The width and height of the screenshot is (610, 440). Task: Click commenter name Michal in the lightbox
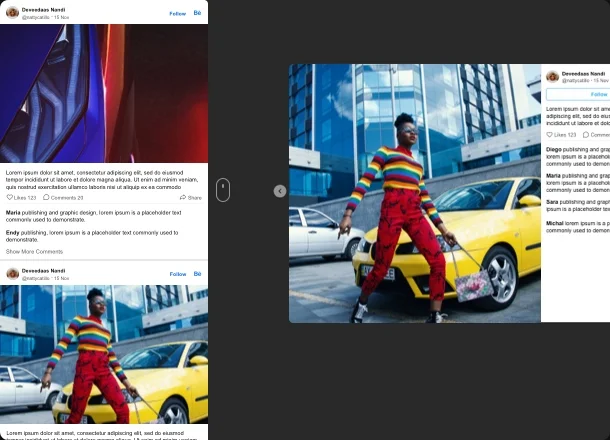pos(555,223)
